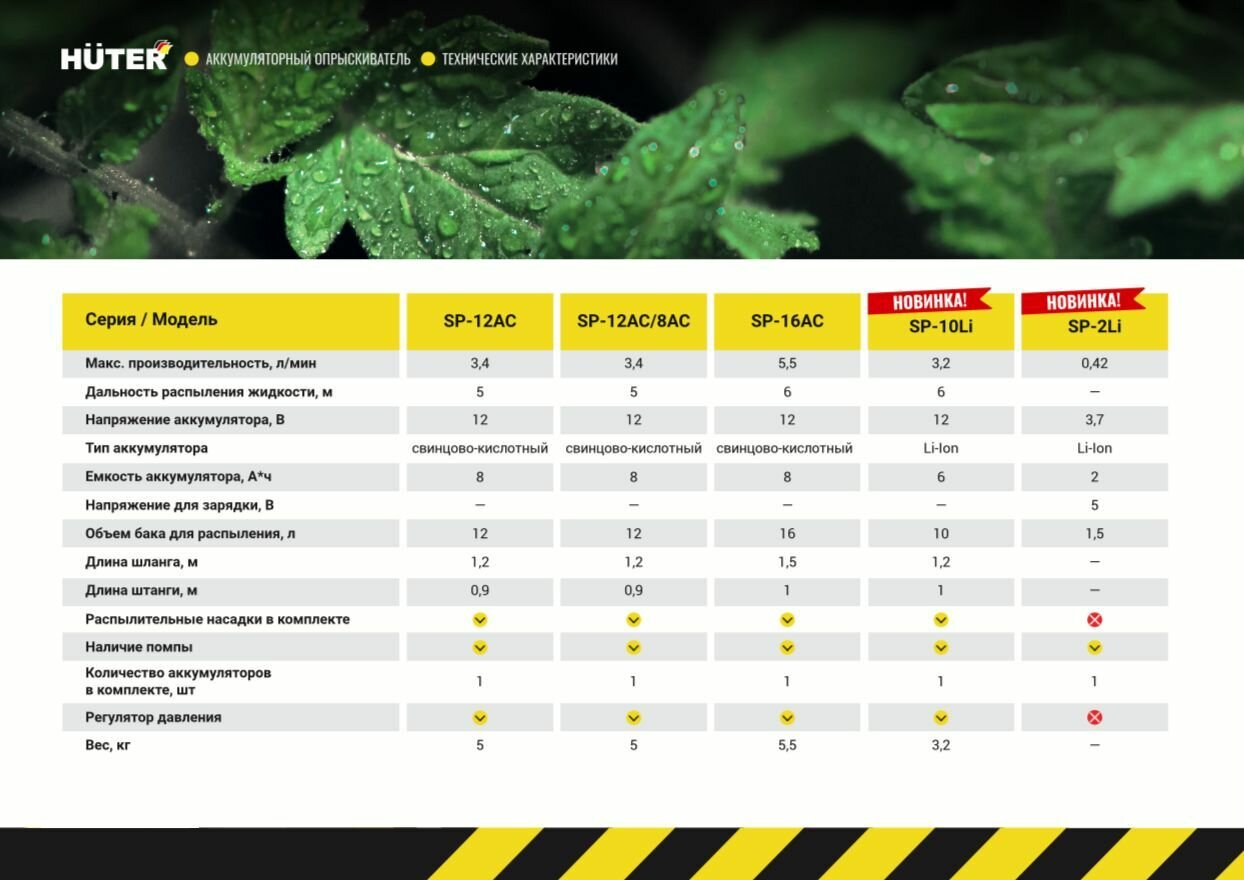
Task: Click the Регулятор давления row label
Action: [153, 717]
